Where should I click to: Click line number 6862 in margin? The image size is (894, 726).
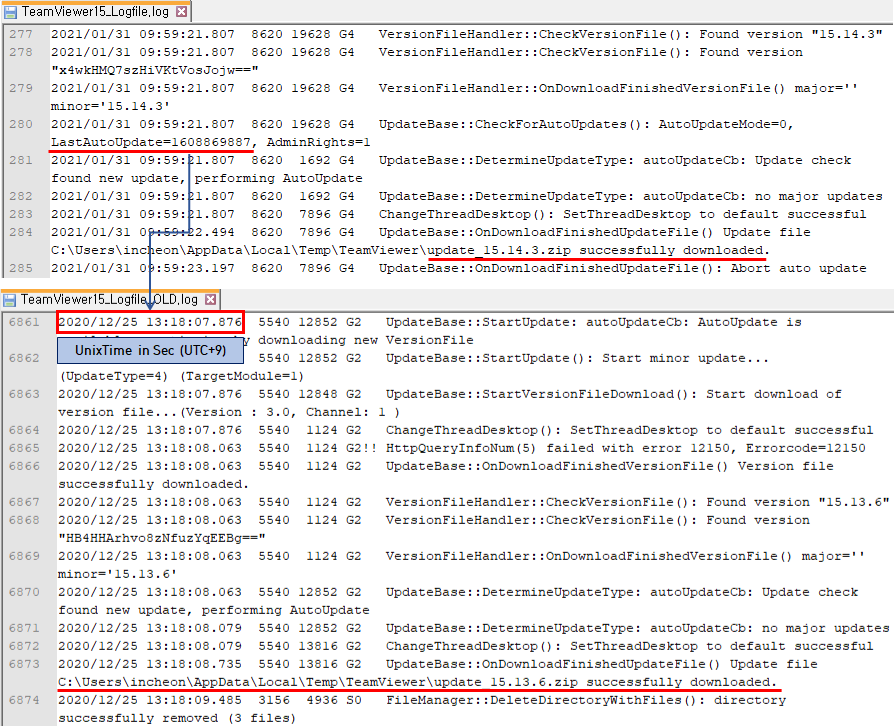(x=25, y=358)
